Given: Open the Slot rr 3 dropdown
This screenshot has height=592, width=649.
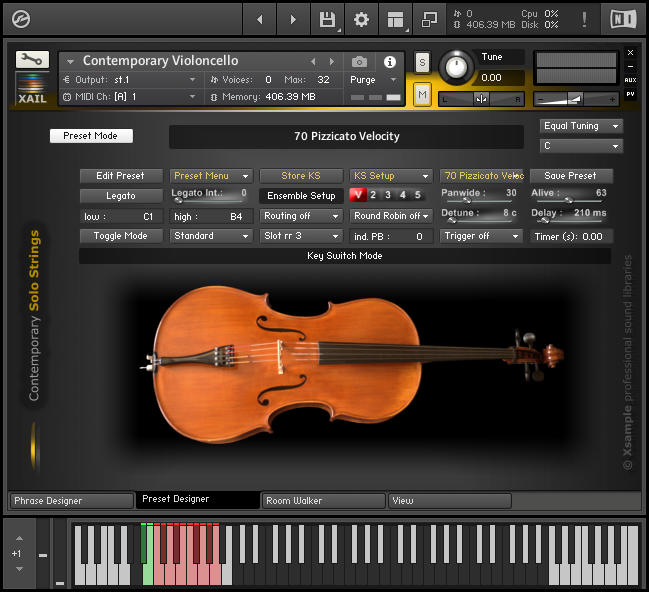Looking at the screenshot, I should 301,236.
